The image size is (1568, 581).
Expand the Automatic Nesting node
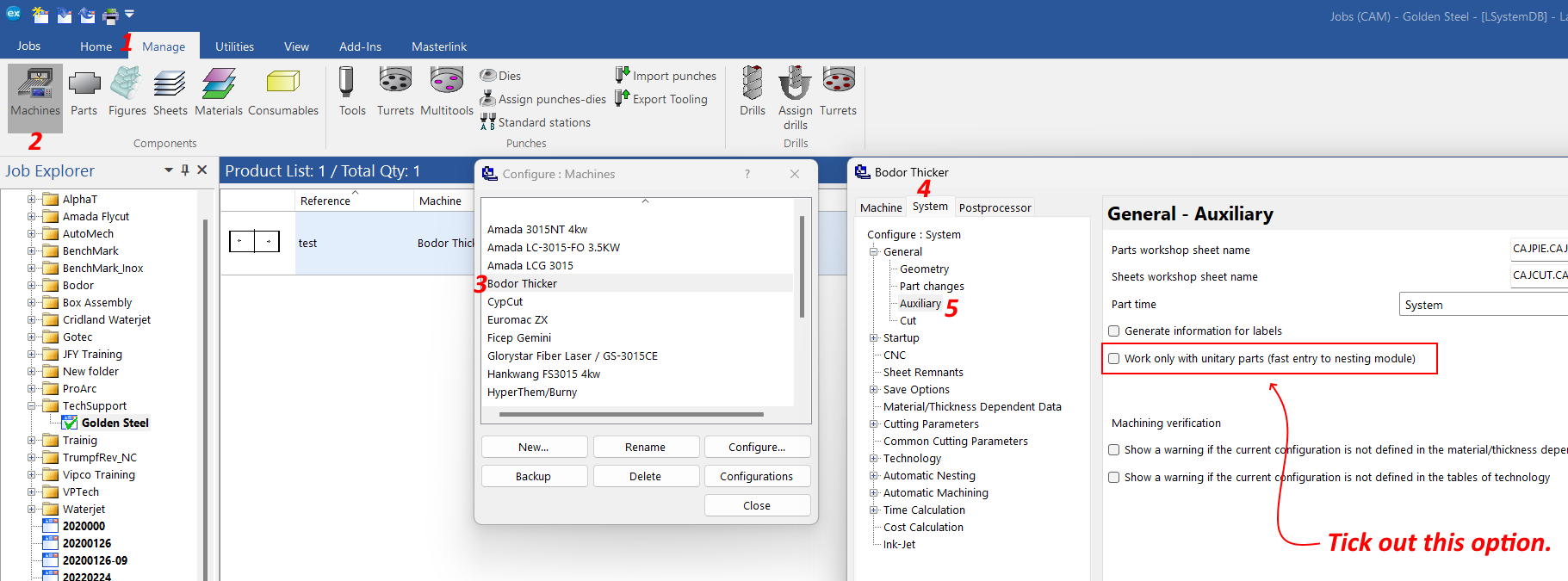click(x=874, y=476)
